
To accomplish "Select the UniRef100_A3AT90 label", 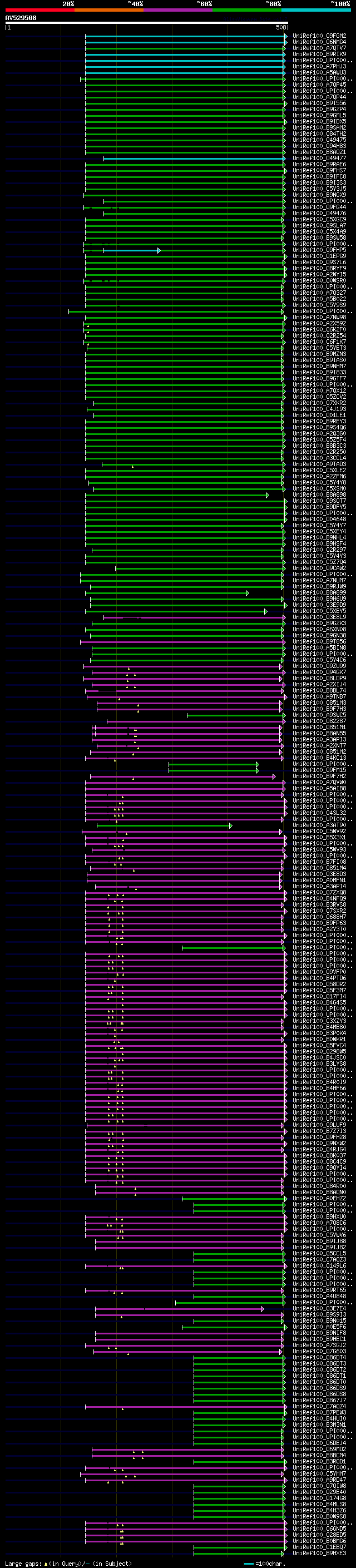I will pos(319,825).
